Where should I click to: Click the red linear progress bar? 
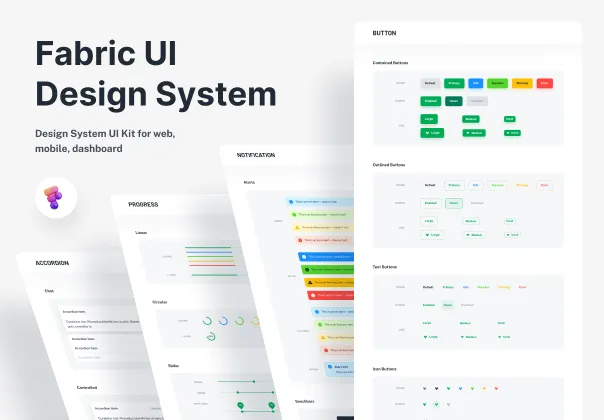[212, 265]
